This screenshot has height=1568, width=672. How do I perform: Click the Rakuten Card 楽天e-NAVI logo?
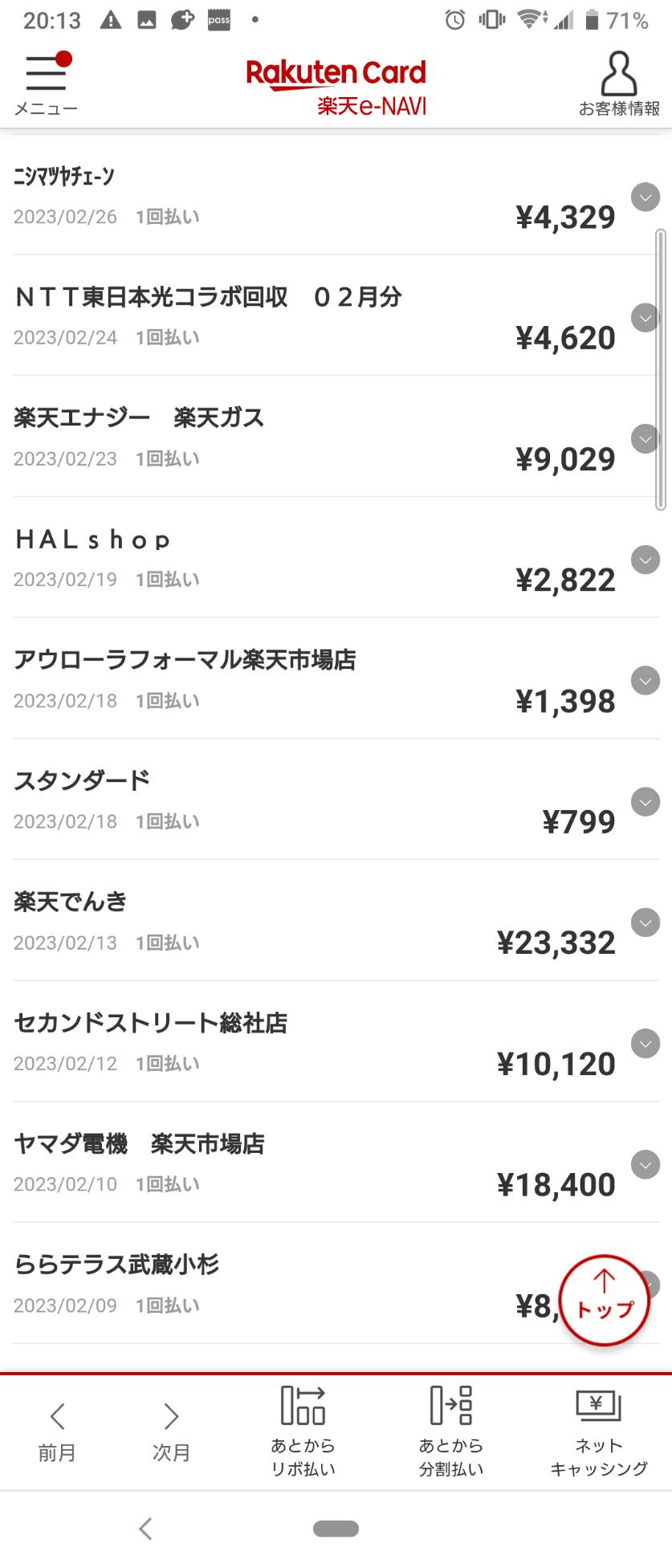[336, 87]
